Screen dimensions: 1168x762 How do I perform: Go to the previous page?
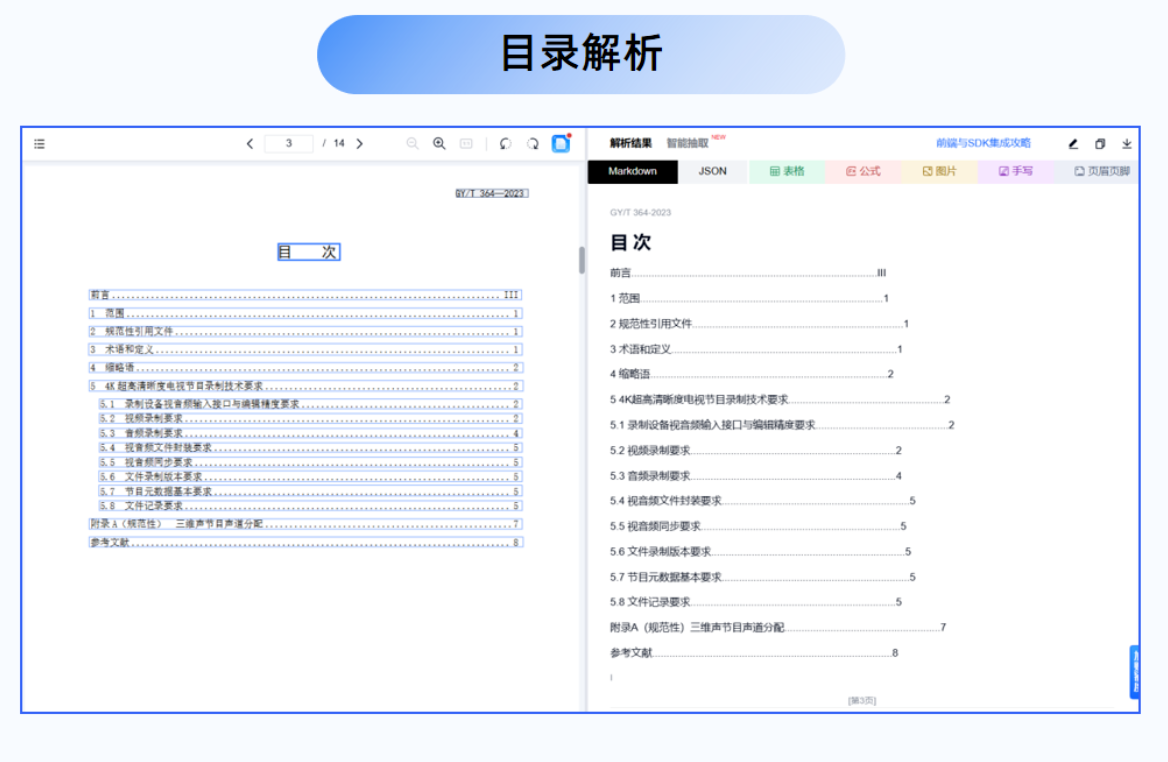(x=250, y=144)
